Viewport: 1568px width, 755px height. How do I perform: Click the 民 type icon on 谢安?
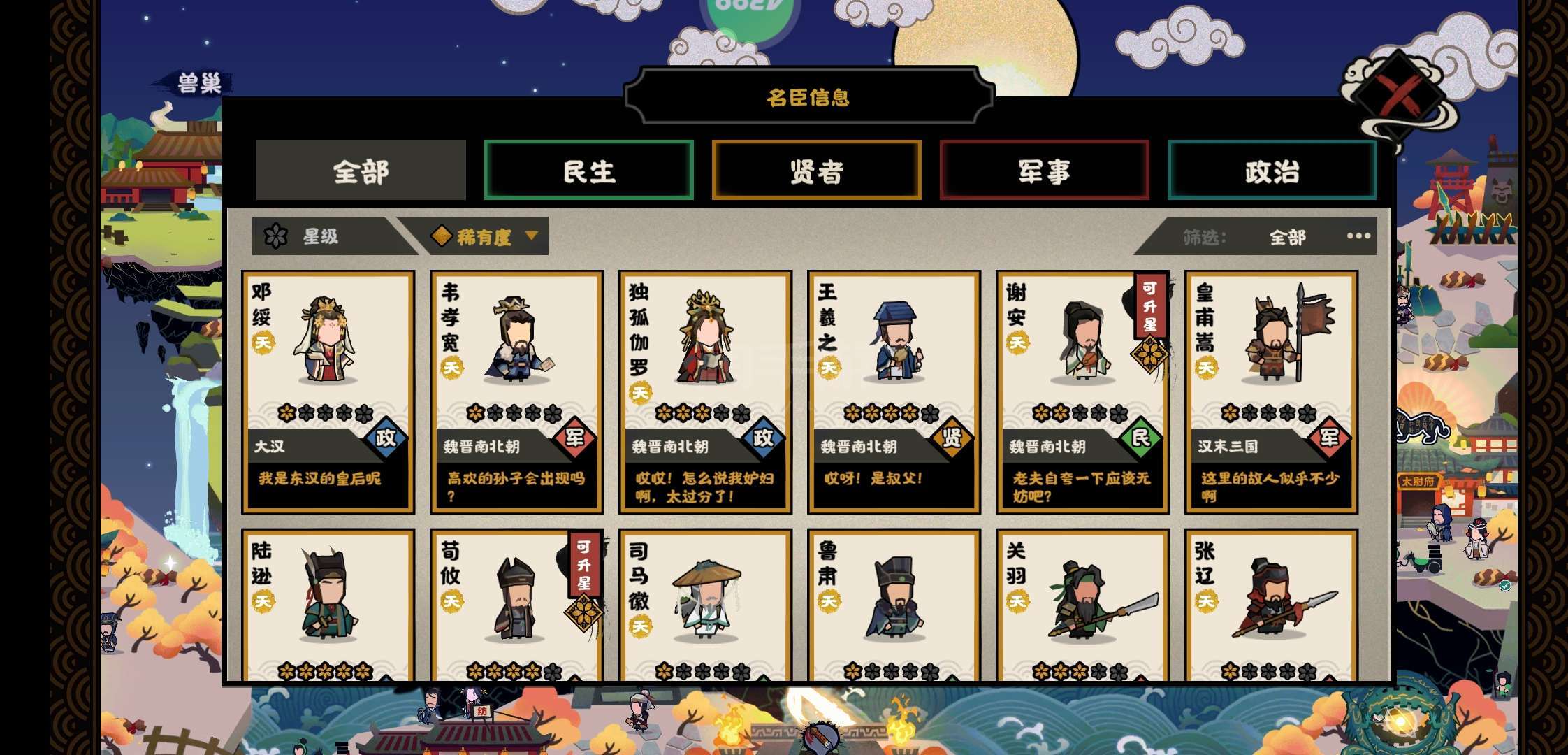[1140, 438]
